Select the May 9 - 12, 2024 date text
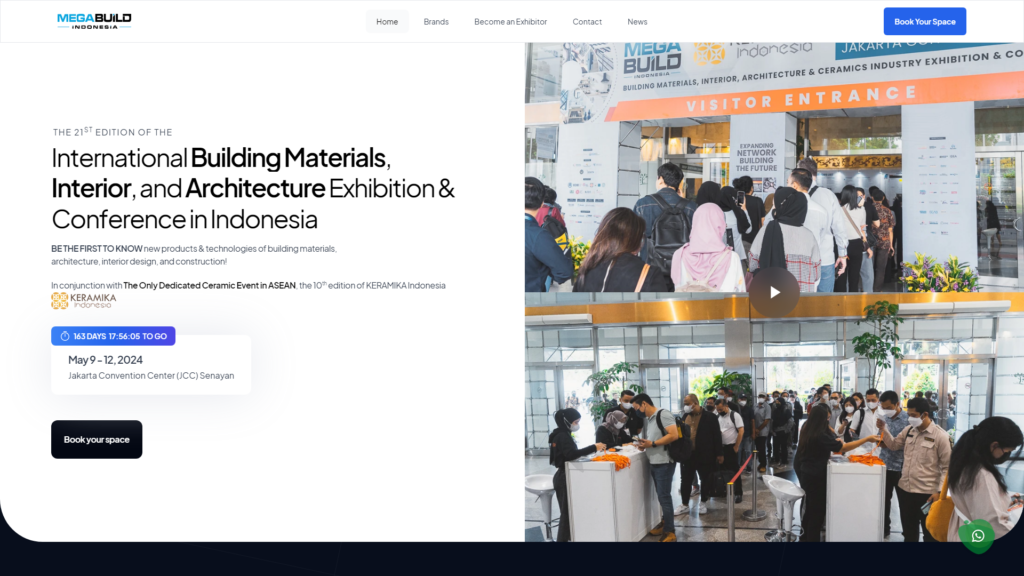1024x576 pixels. click(105, 360)
